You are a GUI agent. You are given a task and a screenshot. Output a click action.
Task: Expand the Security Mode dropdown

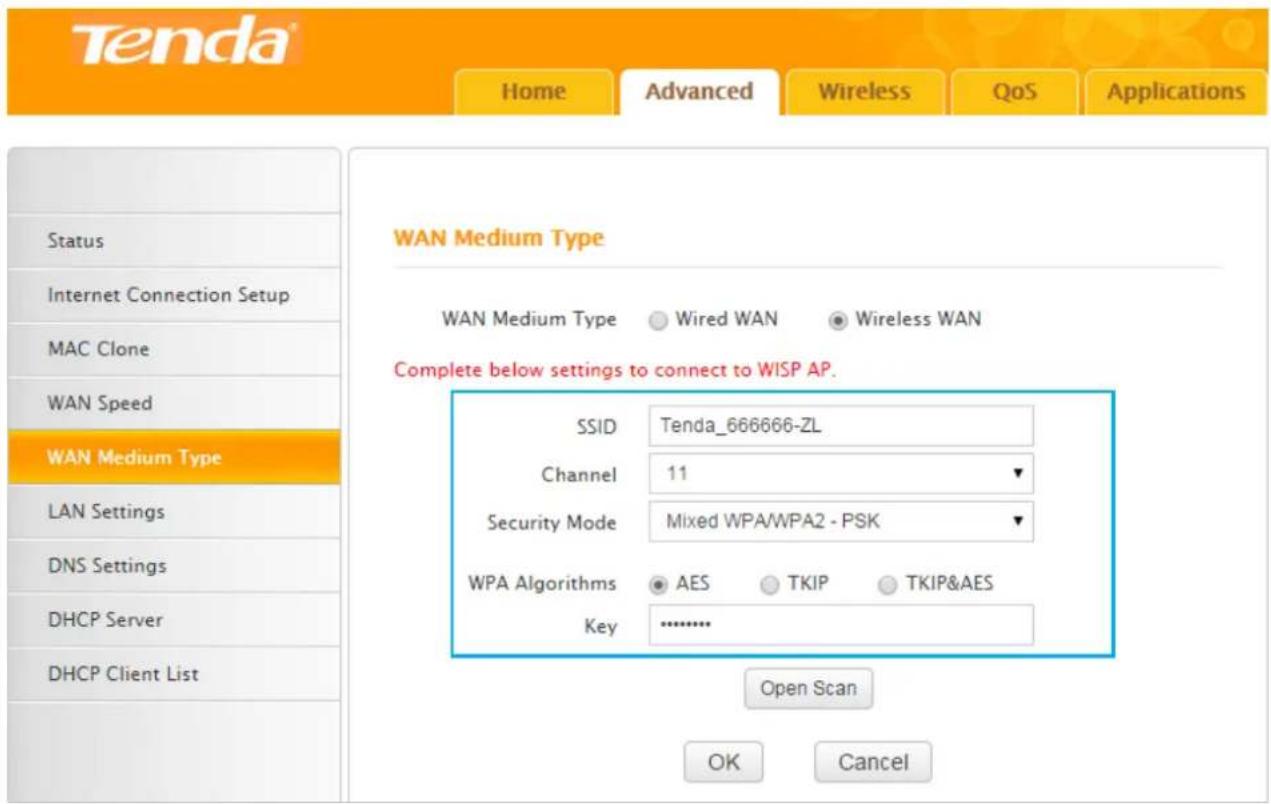coord(840,521)
